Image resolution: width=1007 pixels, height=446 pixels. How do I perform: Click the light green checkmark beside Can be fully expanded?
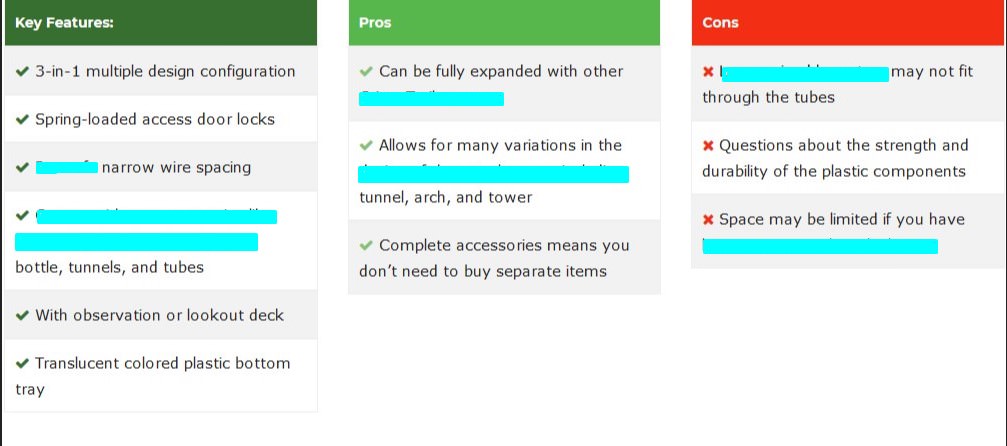[366, 71]
